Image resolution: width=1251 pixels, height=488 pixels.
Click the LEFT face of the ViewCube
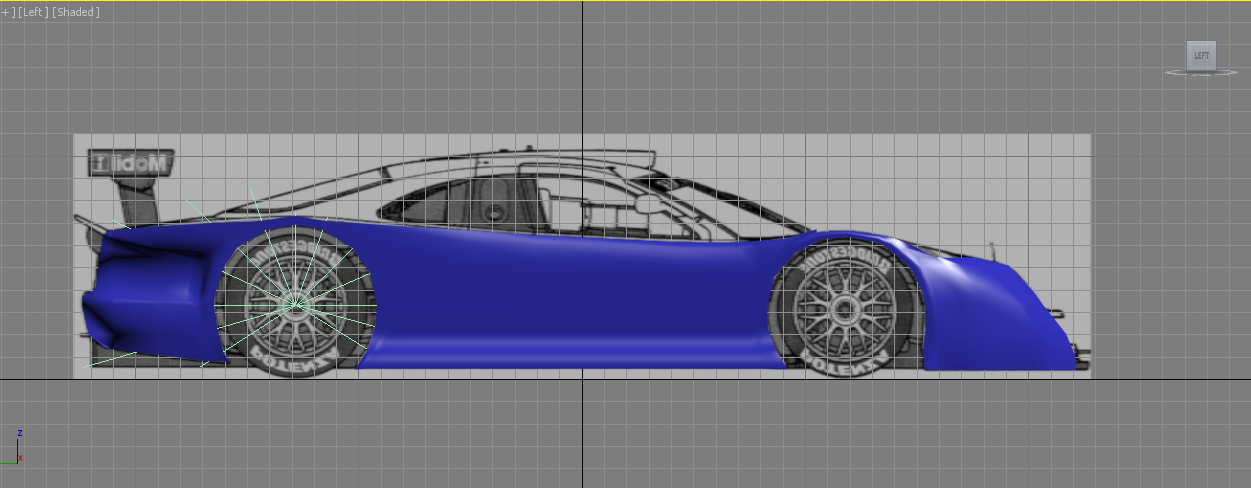(x=1201, y=56)
